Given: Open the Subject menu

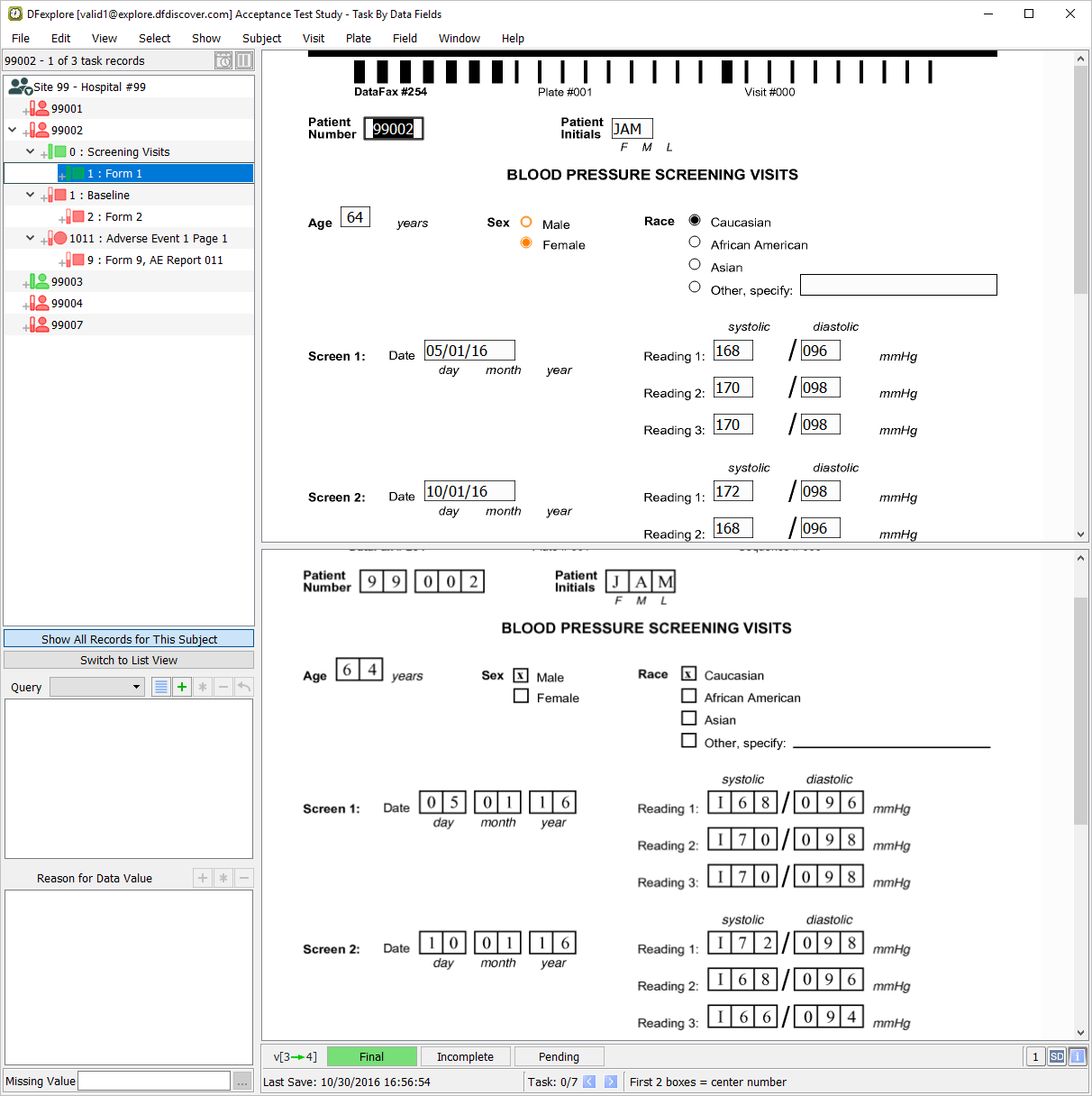Looking at the screenshot, I should [x=261, y=38].
